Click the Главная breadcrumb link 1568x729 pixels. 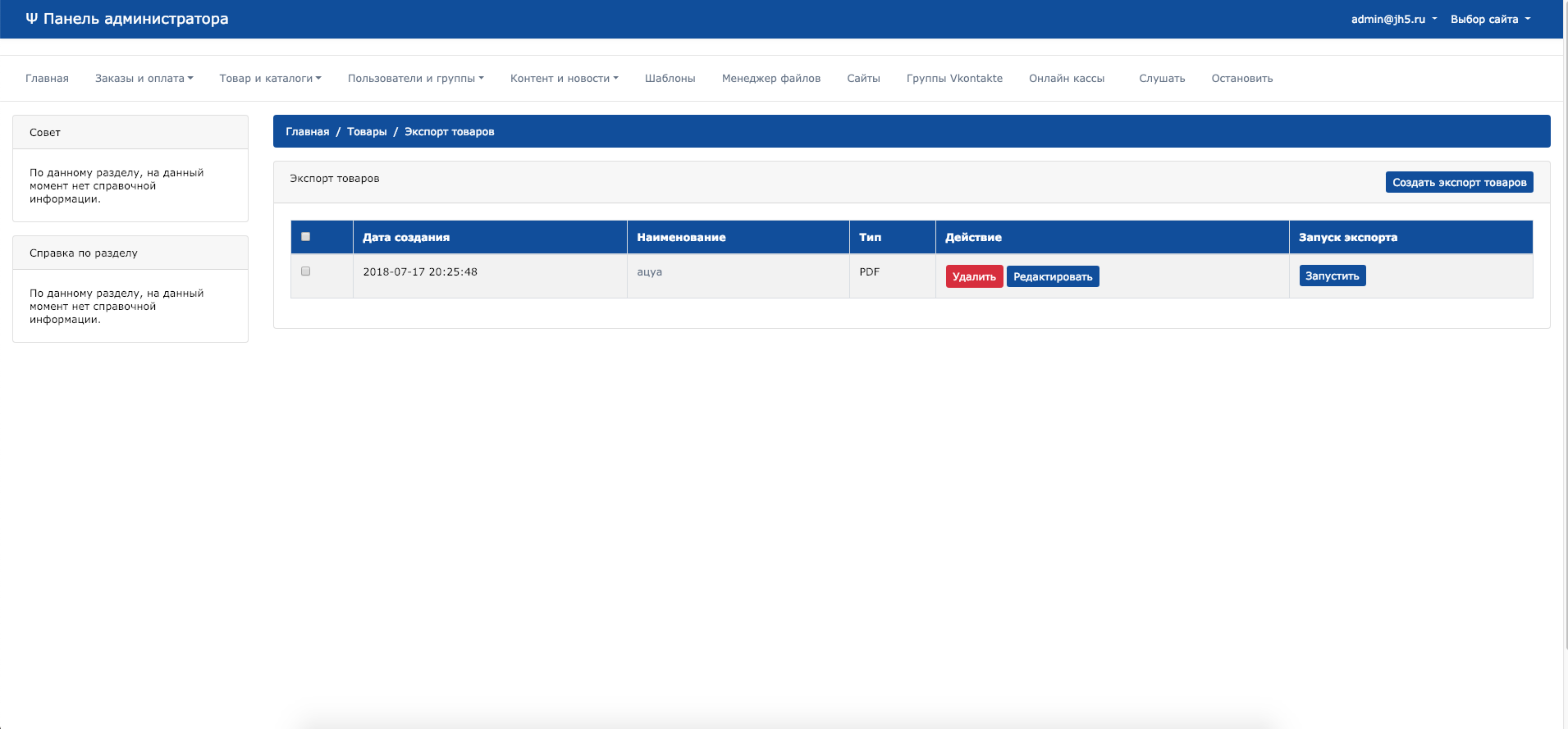click(308, 132)
